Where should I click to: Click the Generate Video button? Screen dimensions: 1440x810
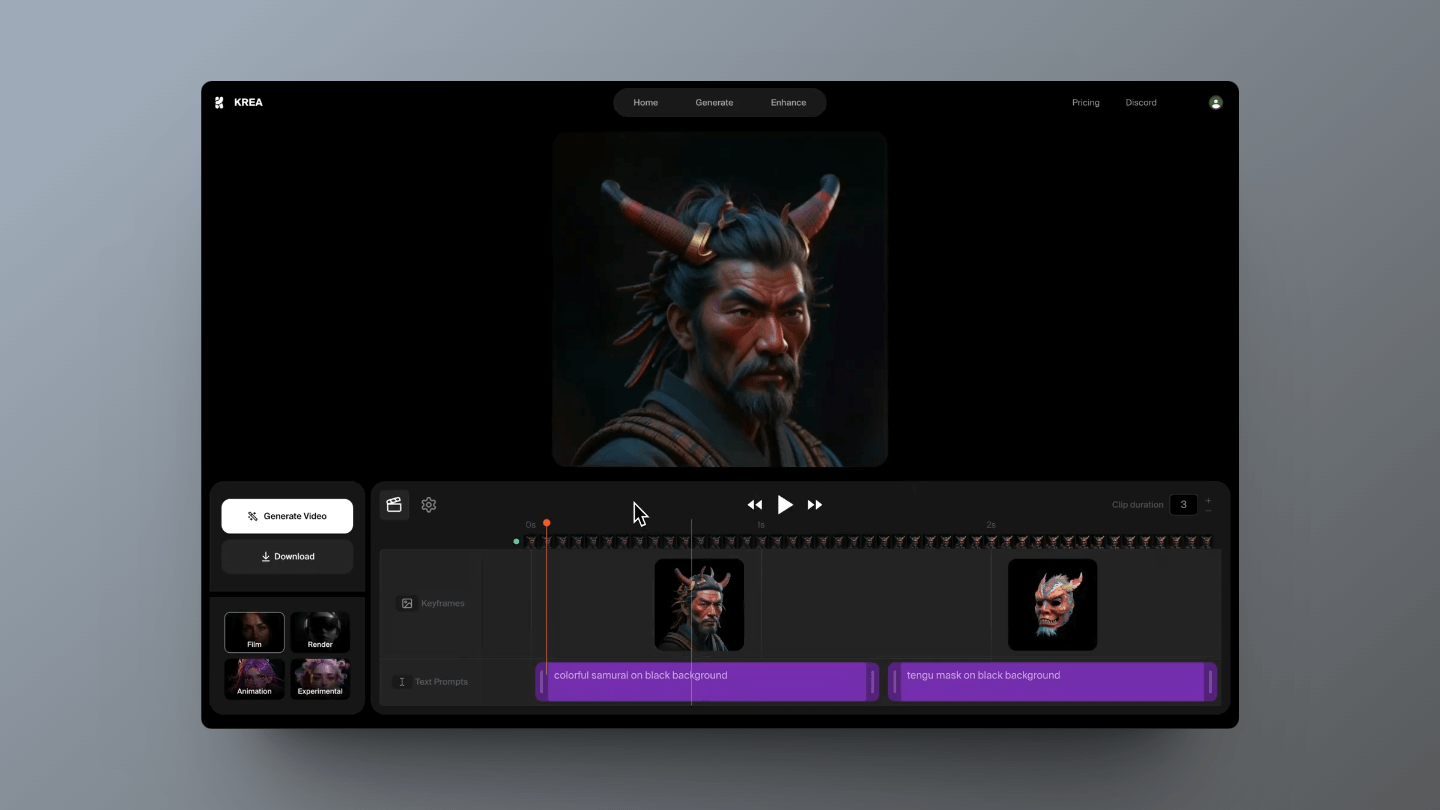pyautogui.click(x=287, y=516)
